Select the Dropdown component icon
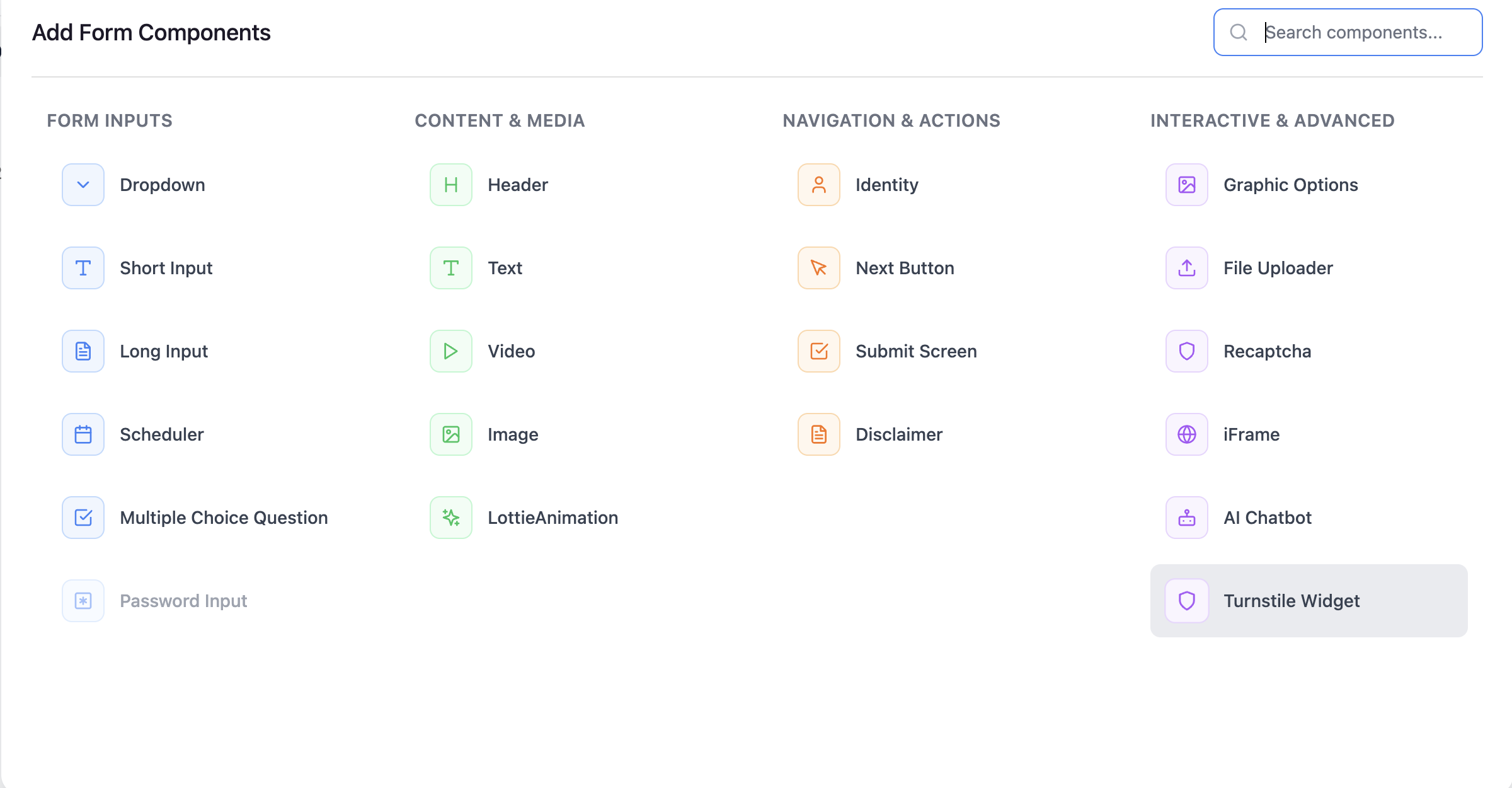This screenshot has height=788, width=1512. coord(83,184)
